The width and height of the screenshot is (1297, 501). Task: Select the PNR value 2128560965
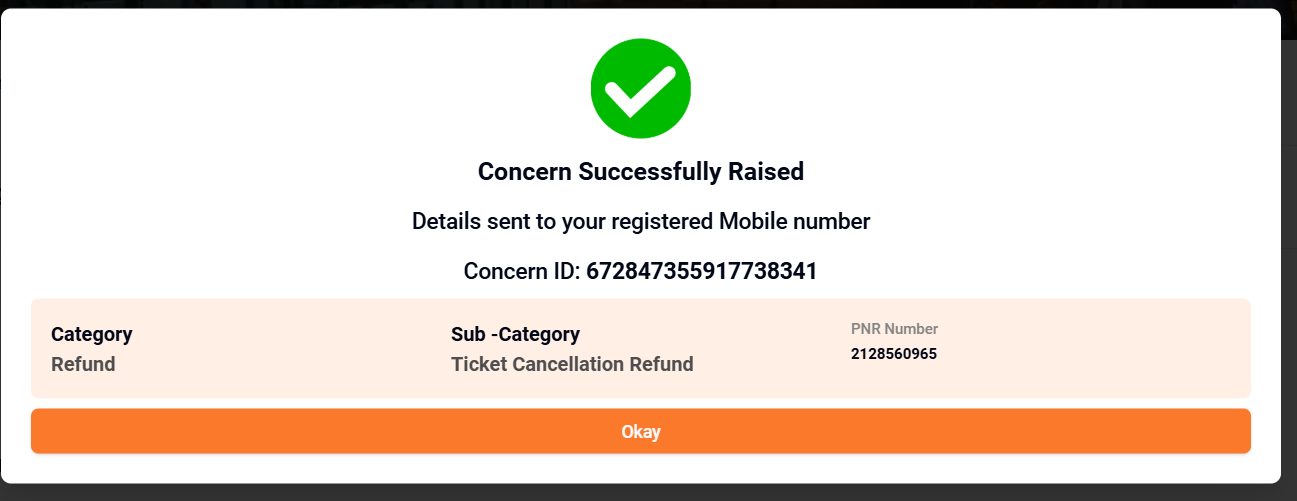894,354
